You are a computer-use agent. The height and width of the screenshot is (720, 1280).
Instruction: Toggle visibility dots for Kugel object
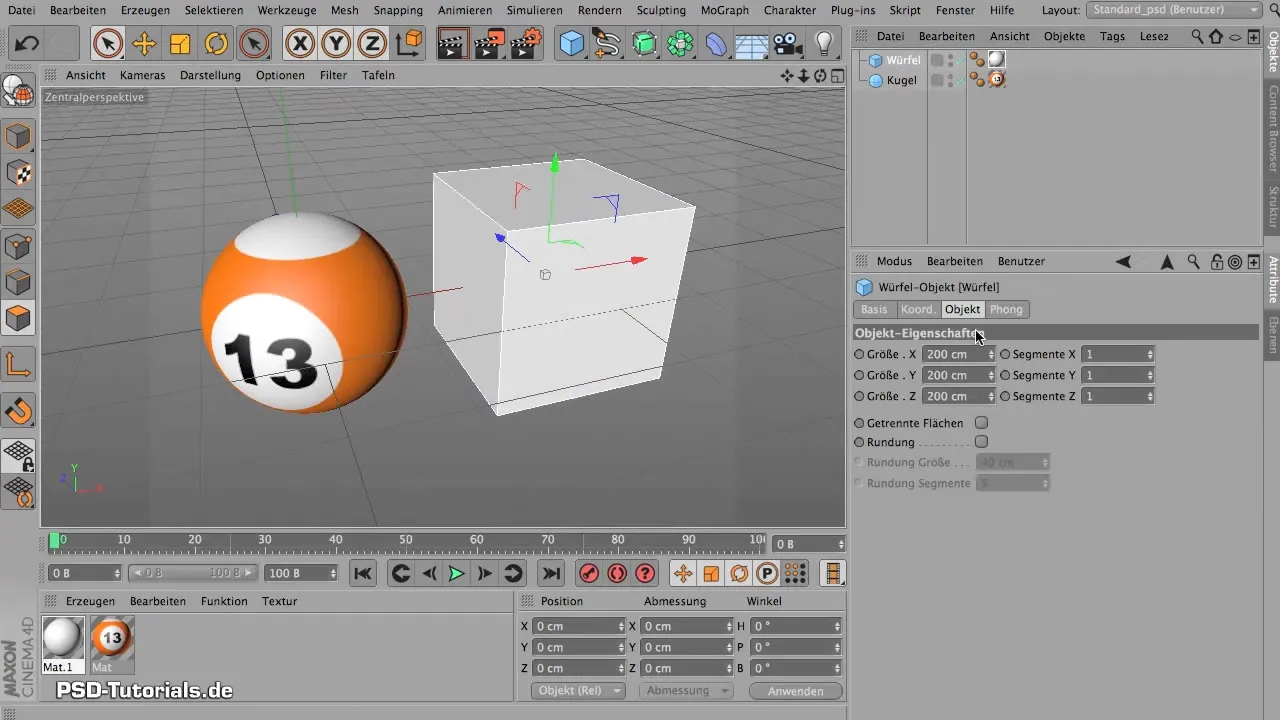pyautogui.click(x=951, y=80)
